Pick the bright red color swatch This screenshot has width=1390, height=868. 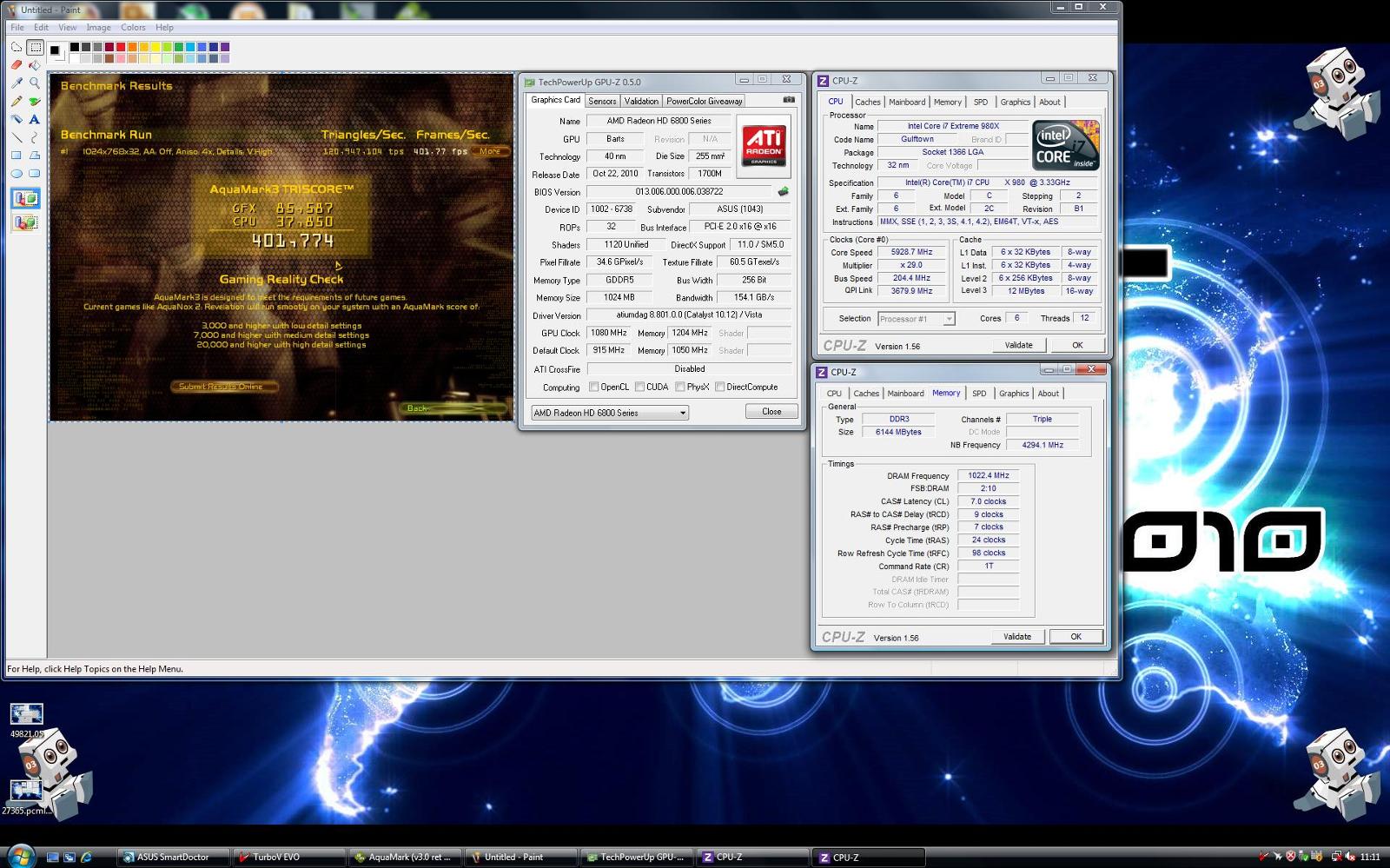[x=121, y=47]
